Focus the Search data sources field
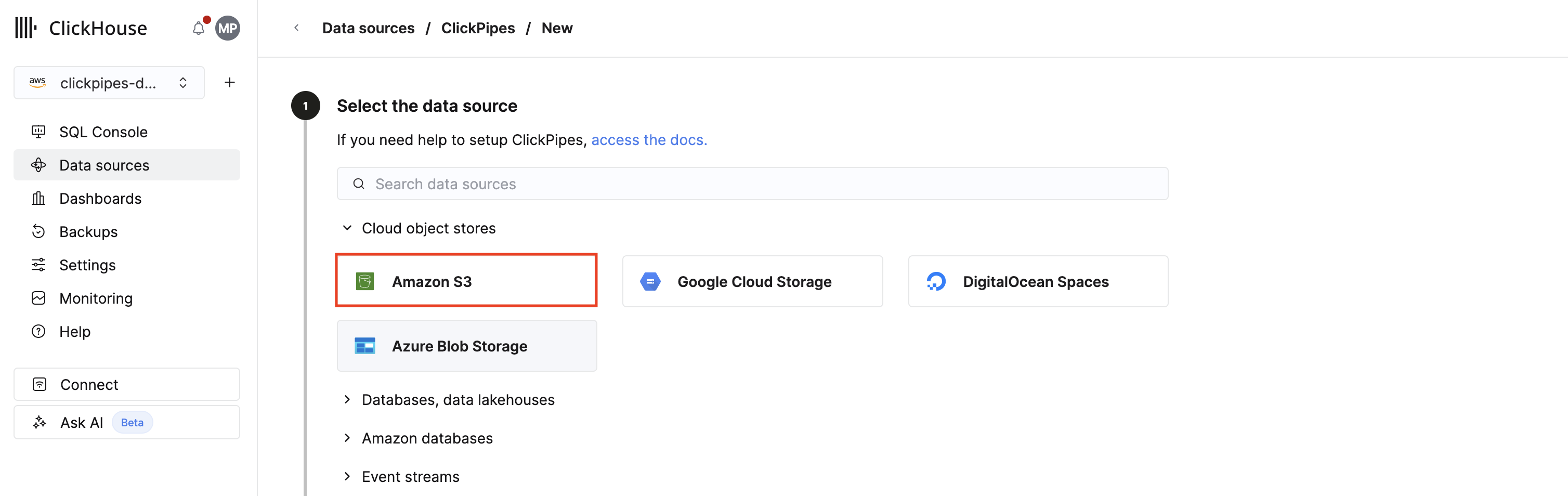The width and height of the screenshot is (1568, 496). click(752, 184)
